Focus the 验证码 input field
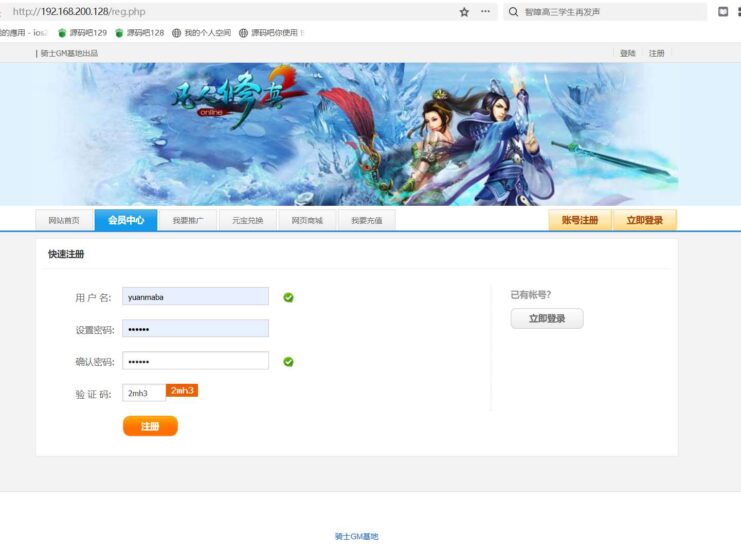Image resolution: width=741 pixels, height=550 pixels. (x=144, y=393)
